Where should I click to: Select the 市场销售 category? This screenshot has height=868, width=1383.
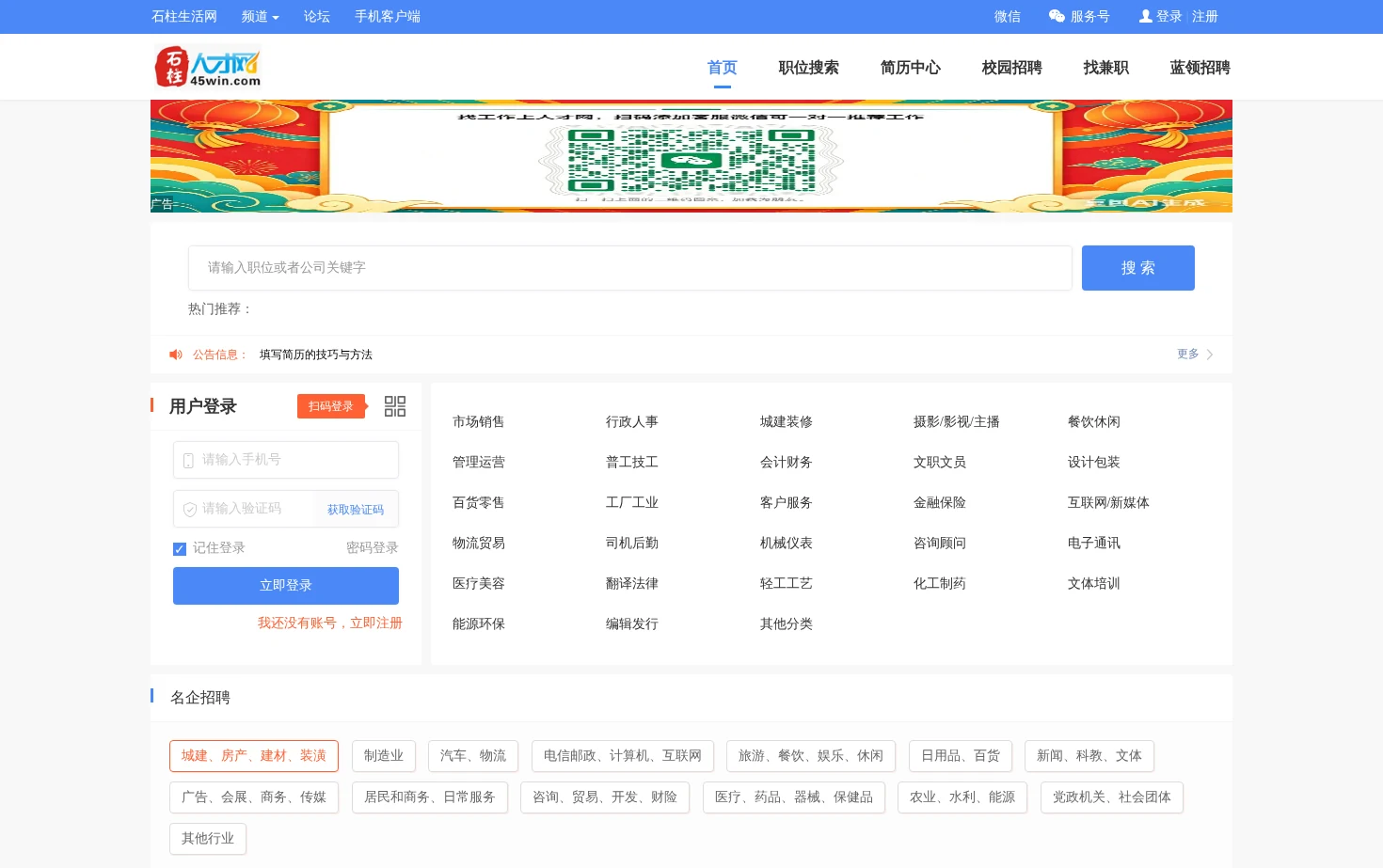[479, 421]
